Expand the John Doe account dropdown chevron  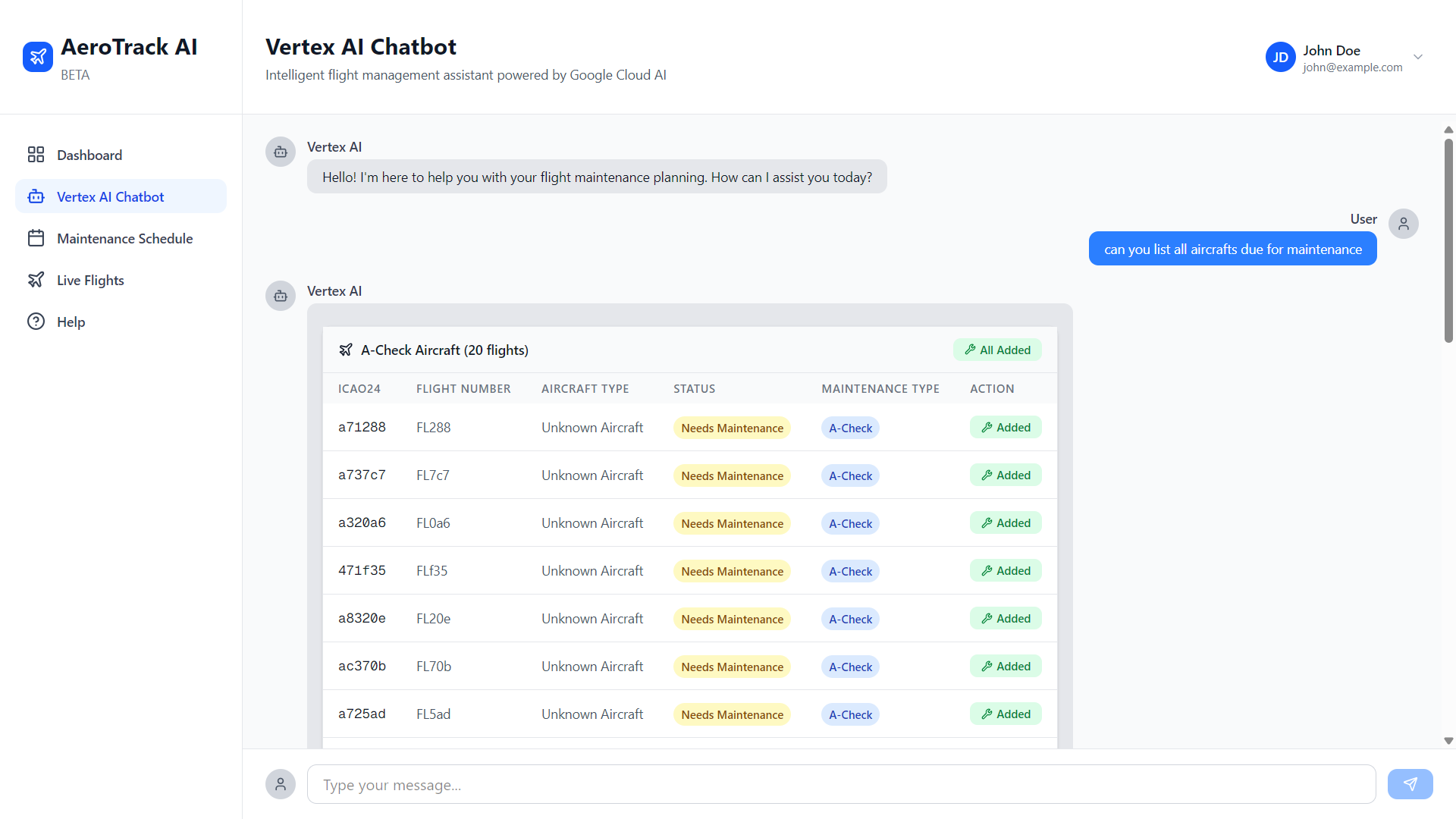(1417, 57)
